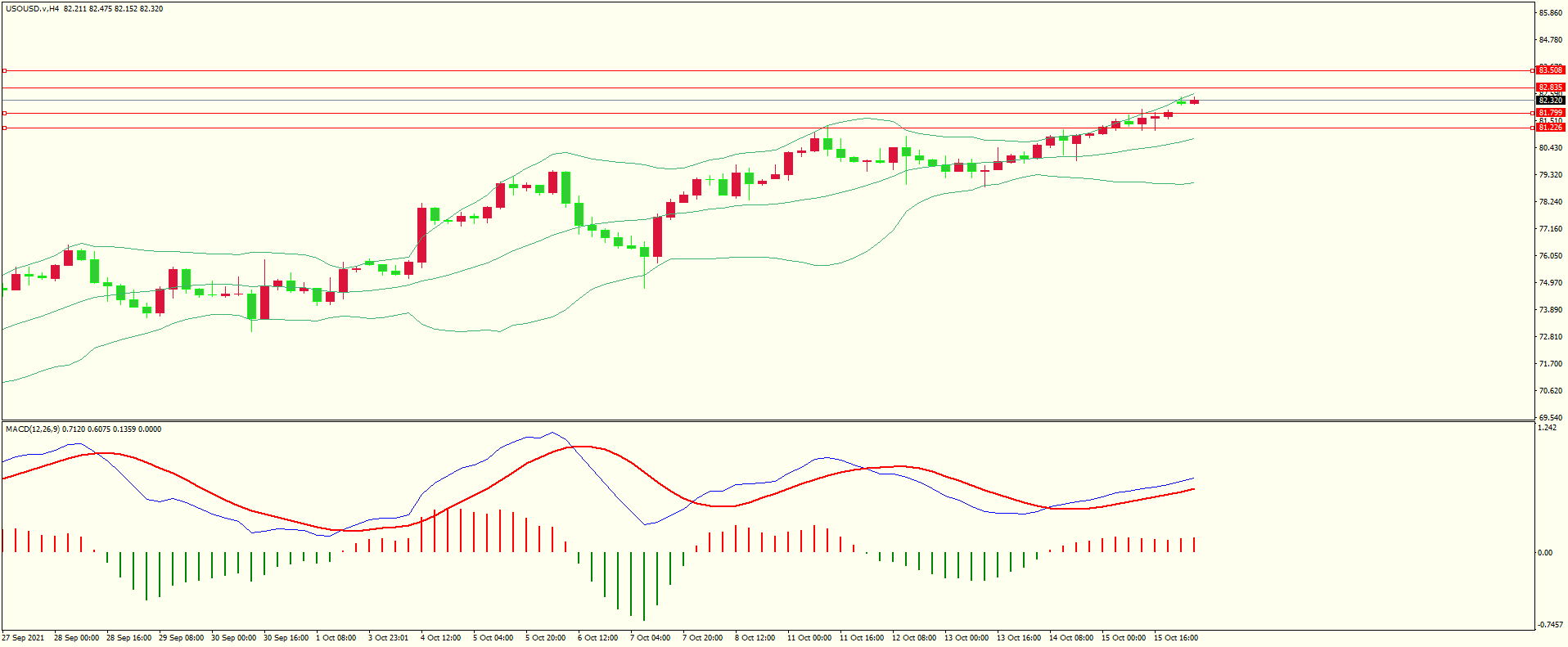Click the 15 Oct 16:00 time label
Image resolution: width=1568 pixels, height=647 pixels.
pyautogui.click(x=1175, y=638)
